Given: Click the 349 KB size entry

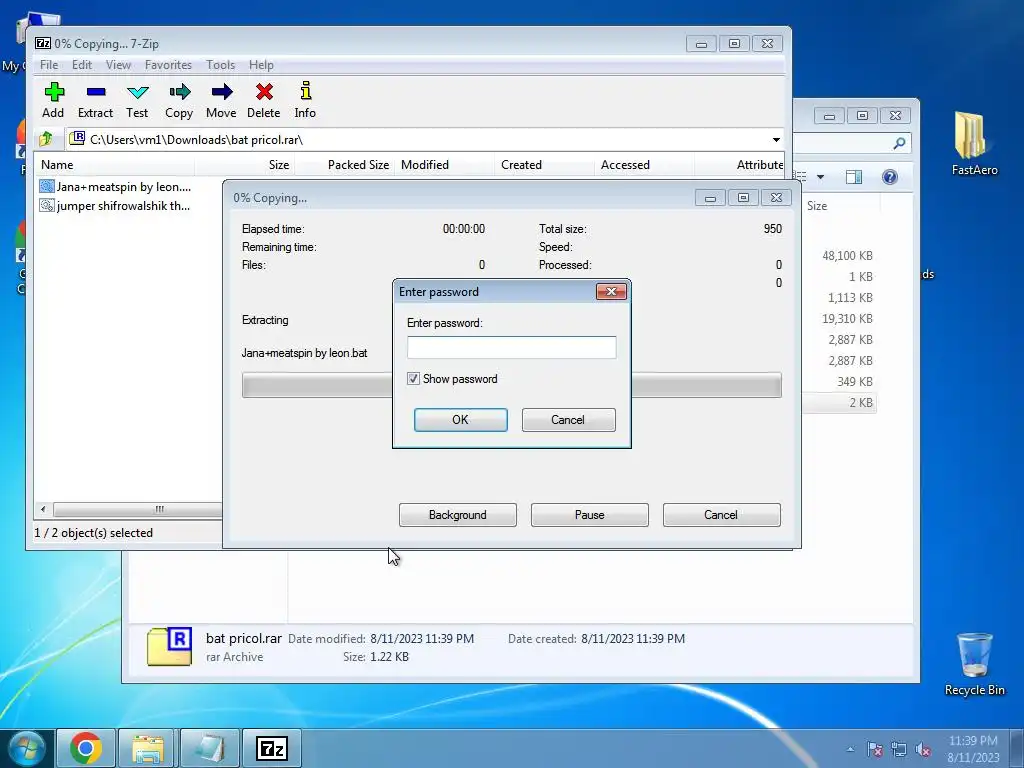Looking at the screenshot, I should (x=854, y=381).
